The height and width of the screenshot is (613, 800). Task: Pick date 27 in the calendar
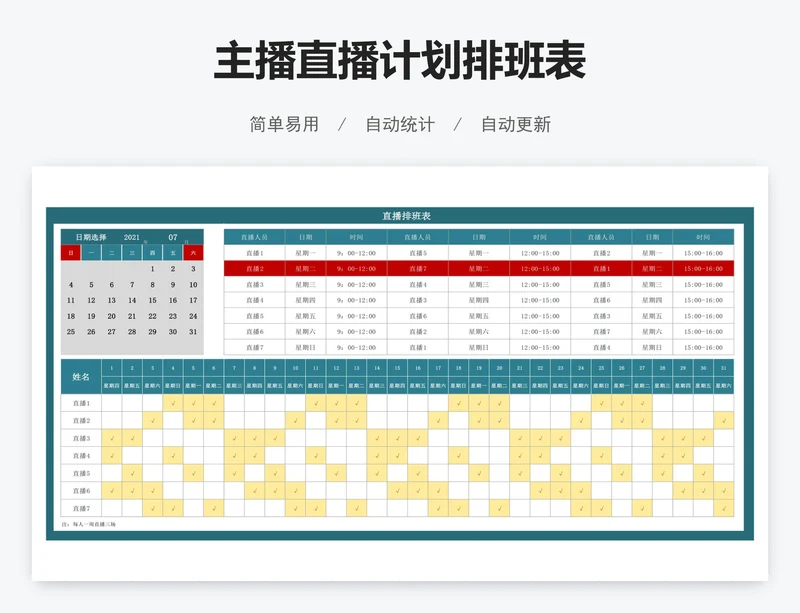tap(112, 332)
